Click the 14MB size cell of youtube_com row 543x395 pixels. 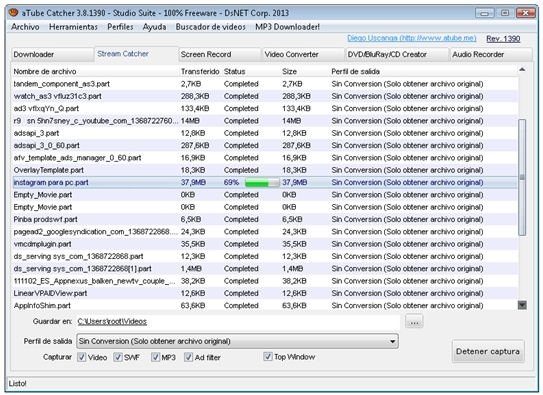[291, 121]
